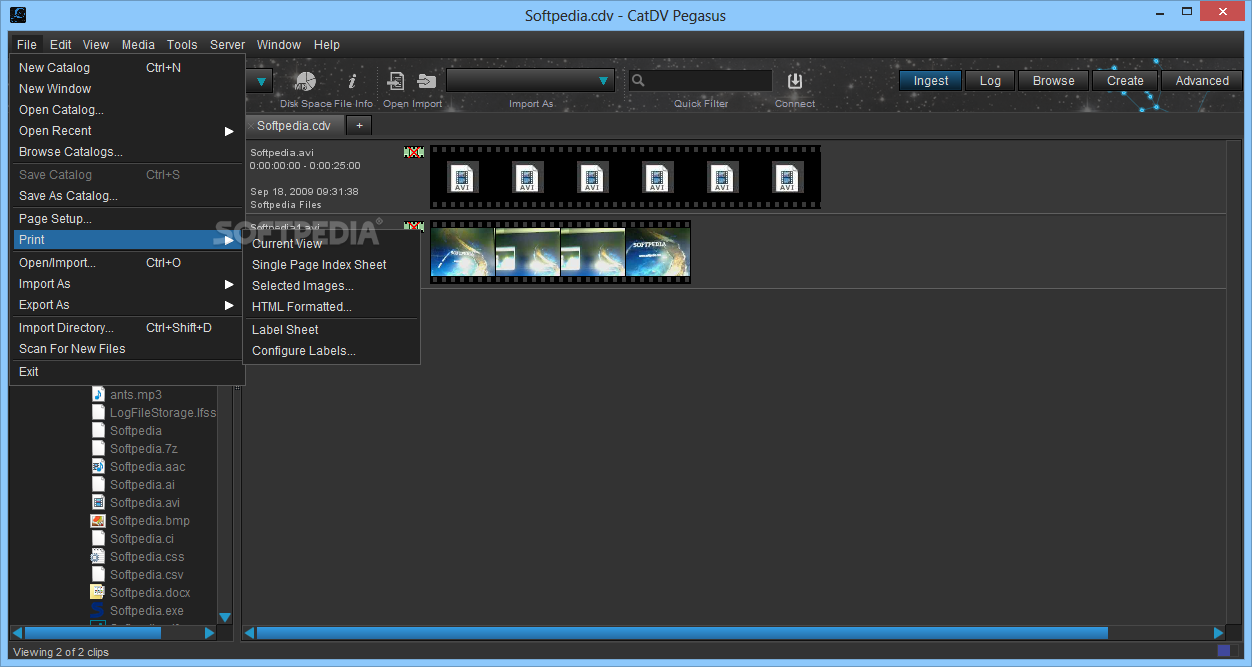The image size is (1252, 667).
Task: Click the status marker icon of Softpedia1.avi clip
Action: [414, 227]
